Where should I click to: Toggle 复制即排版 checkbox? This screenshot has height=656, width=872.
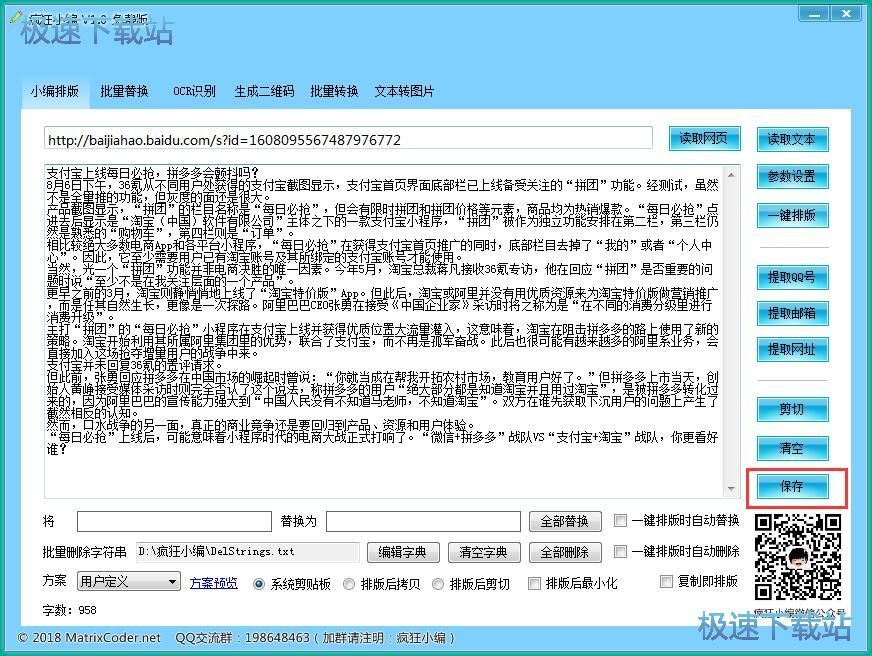pyautogui.click(x=666, y=582)
